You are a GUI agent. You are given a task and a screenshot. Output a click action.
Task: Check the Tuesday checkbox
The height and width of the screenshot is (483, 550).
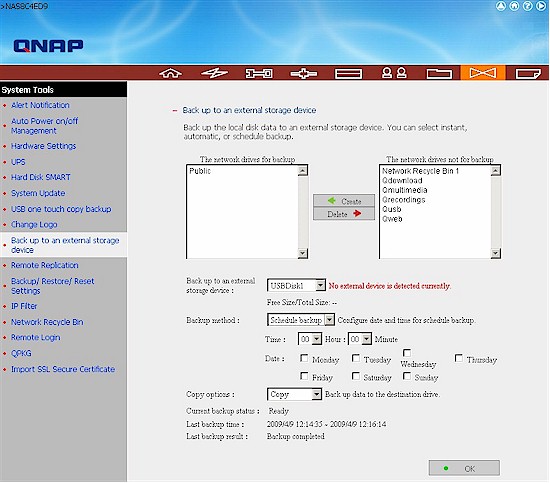pyautogui.click(x=356, y=358)
